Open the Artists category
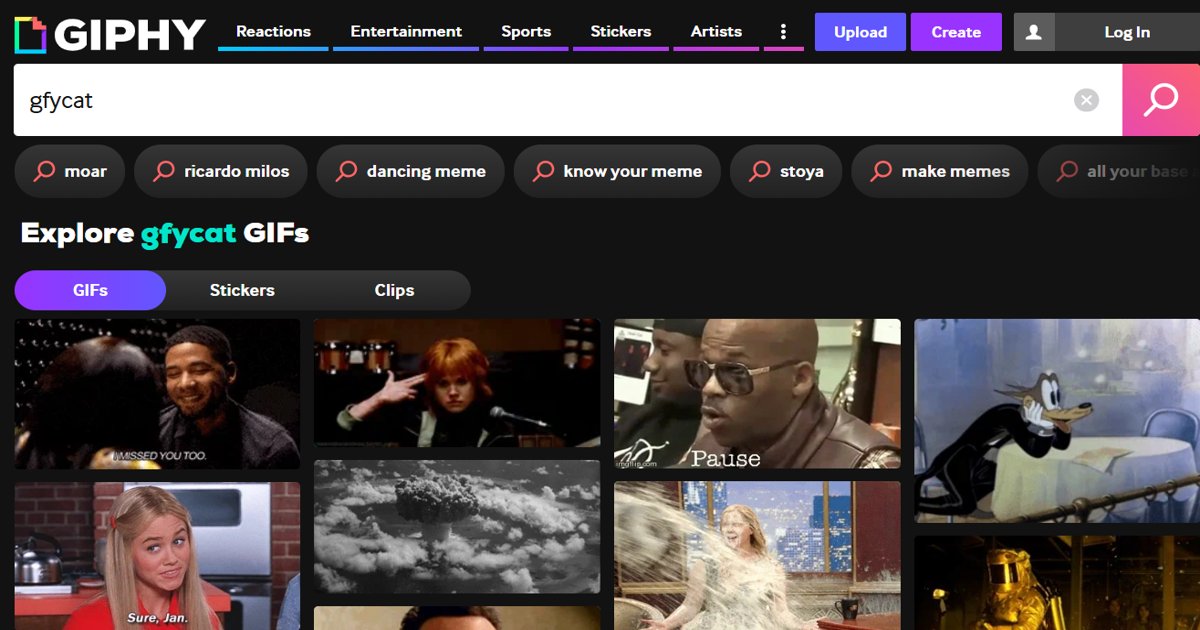 pos(716,32)
